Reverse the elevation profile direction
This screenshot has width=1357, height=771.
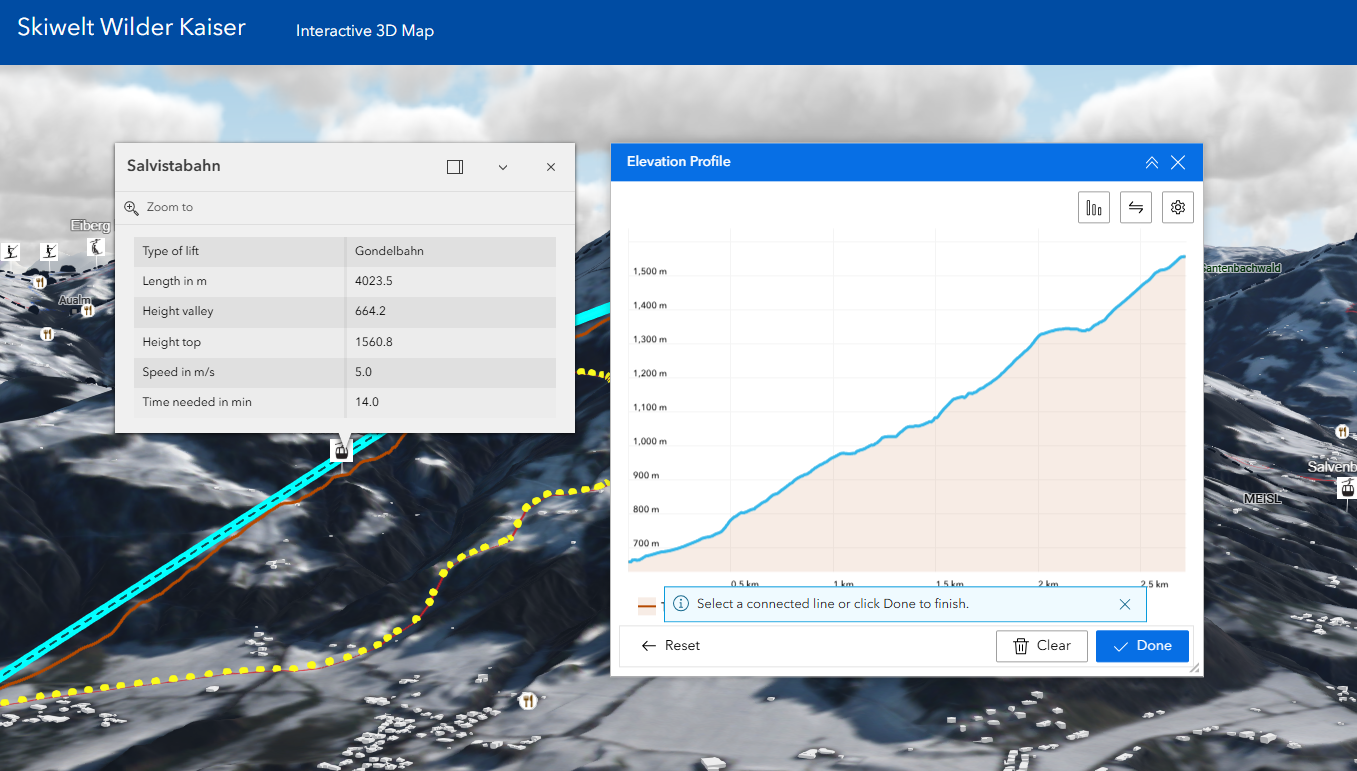point(1136,208)
